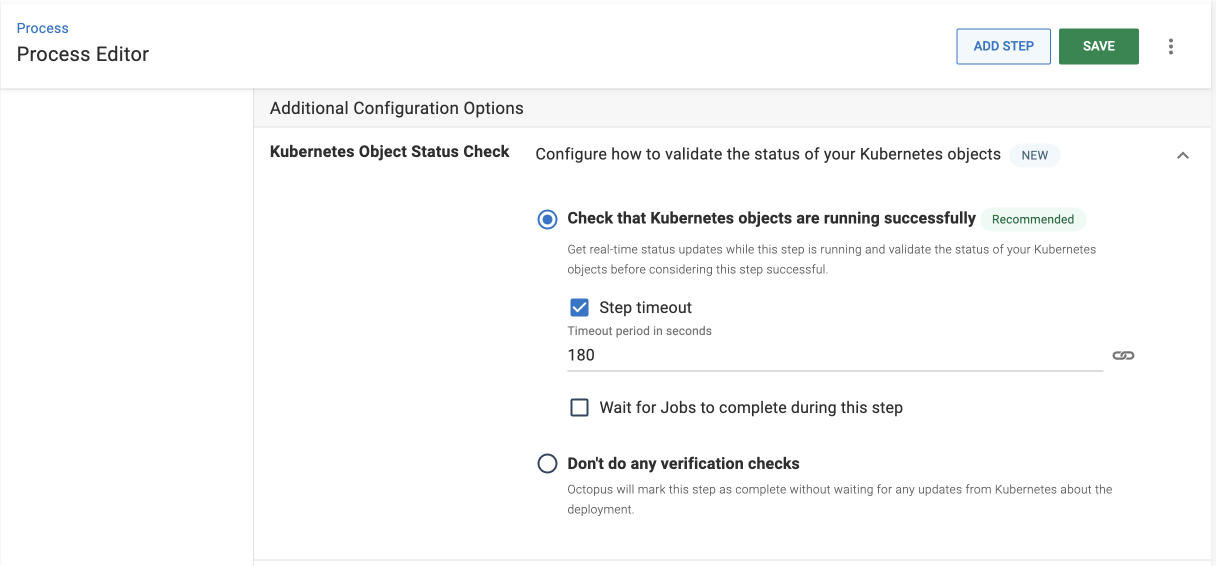Image resolution: width=1216 pixels, height=566 pixels.
Task: Click the chain-link bind variable icon
Action: [x=1123, y=356]
